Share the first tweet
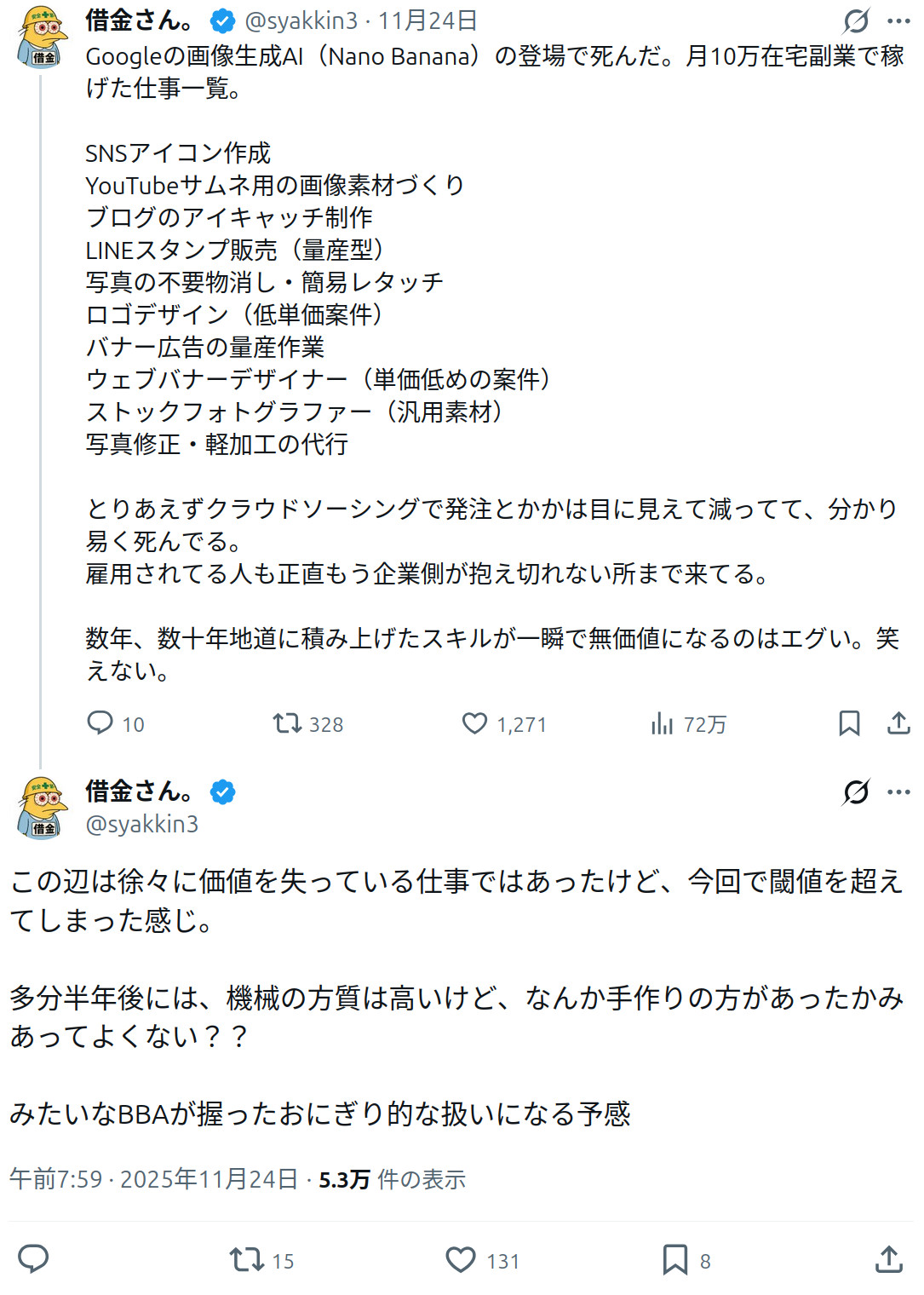 coord(898,723)
